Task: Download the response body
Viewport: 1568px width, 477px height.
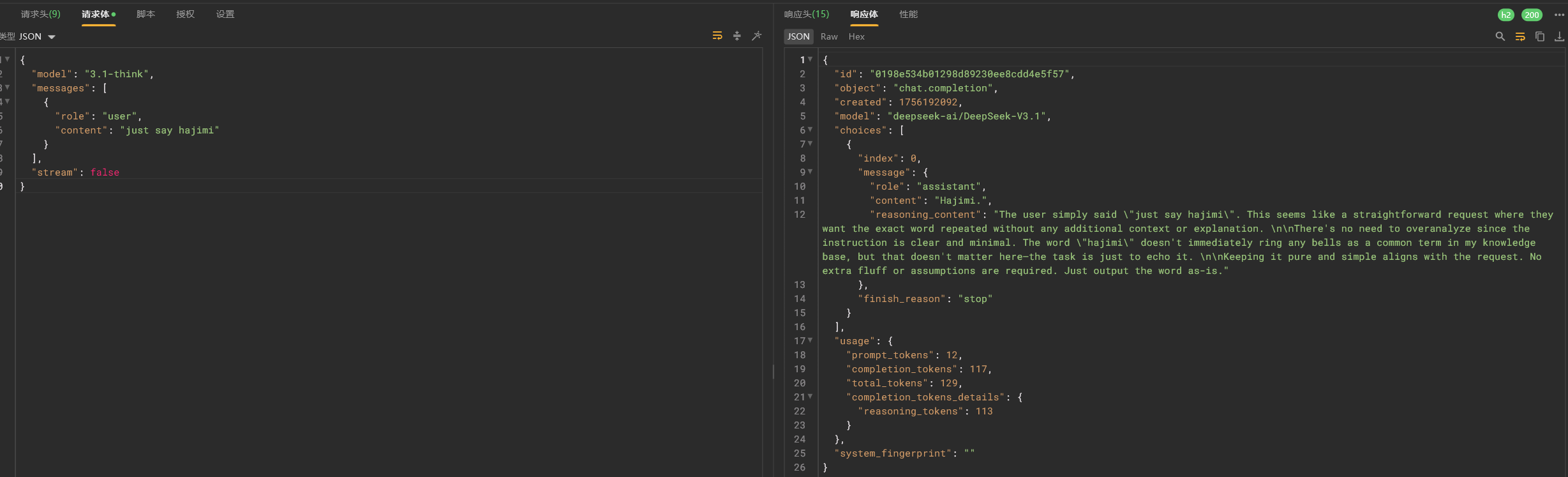Action: pos(1560,36)
